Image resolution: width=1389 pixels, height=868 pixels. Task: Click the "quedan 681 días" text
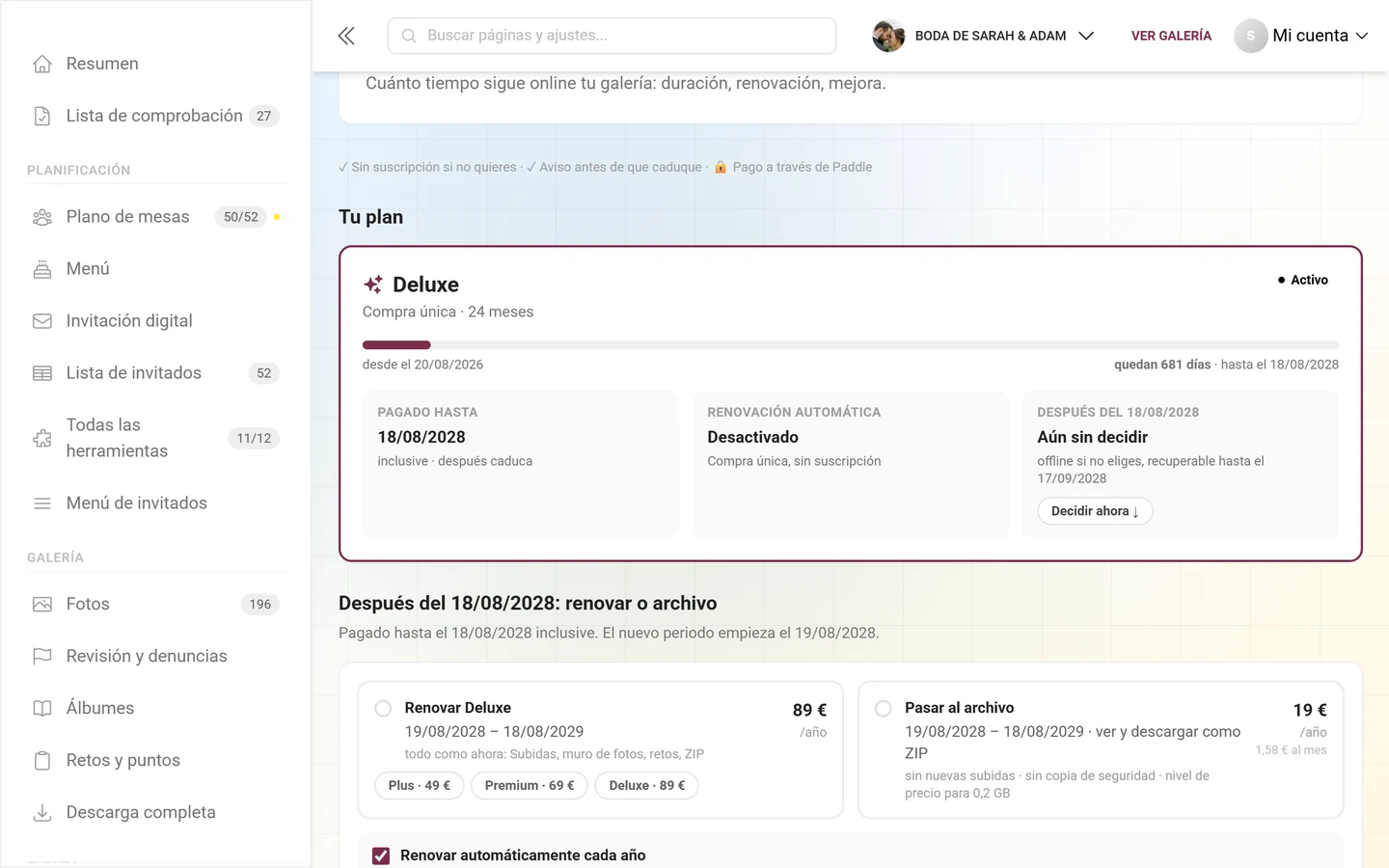(1162, 365)
